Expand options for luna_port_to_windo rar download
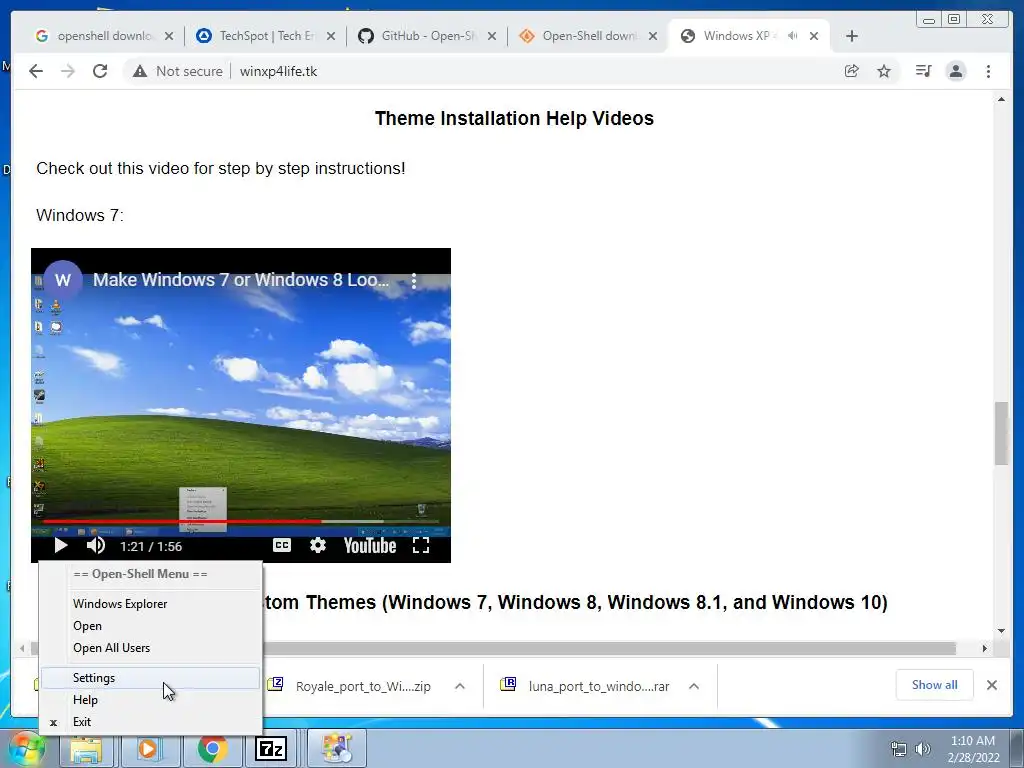The image size is (1024, 768). coord(694,686)
